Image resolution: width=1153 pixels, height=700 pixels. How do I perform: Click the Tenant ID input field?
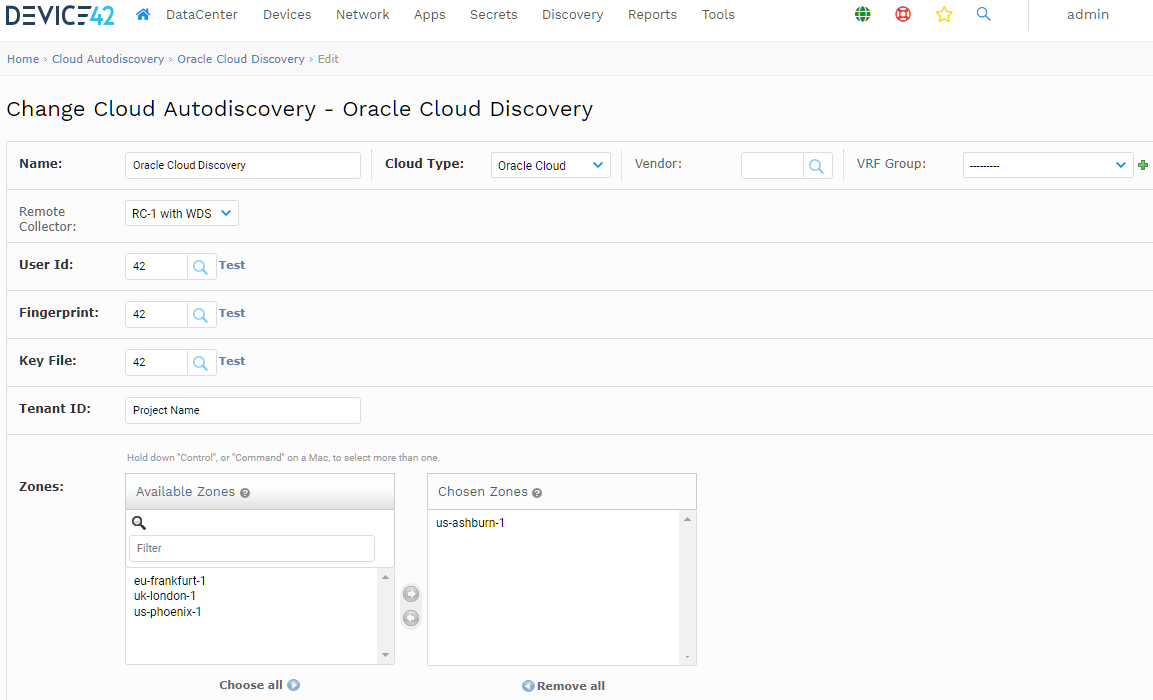[242, 410]
